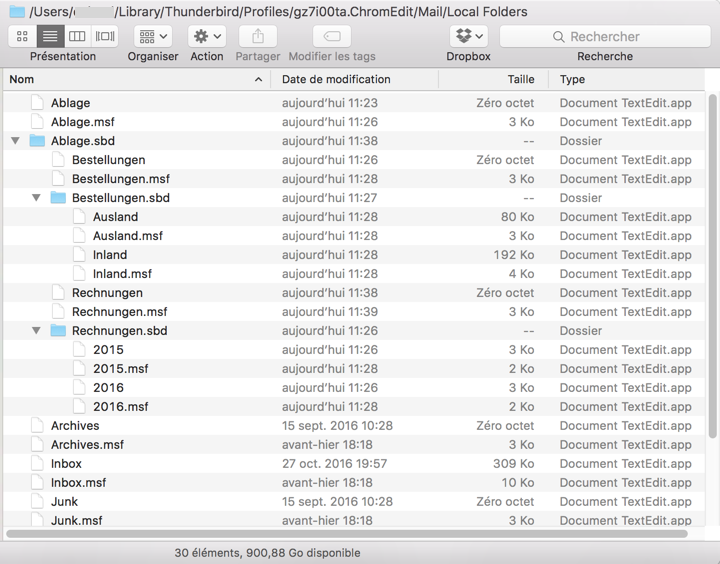Image resolution: width=720 pixels, height=564 pixels.
Task: Click the title bar folder proxy icon
Action: (x=17, y=11)
